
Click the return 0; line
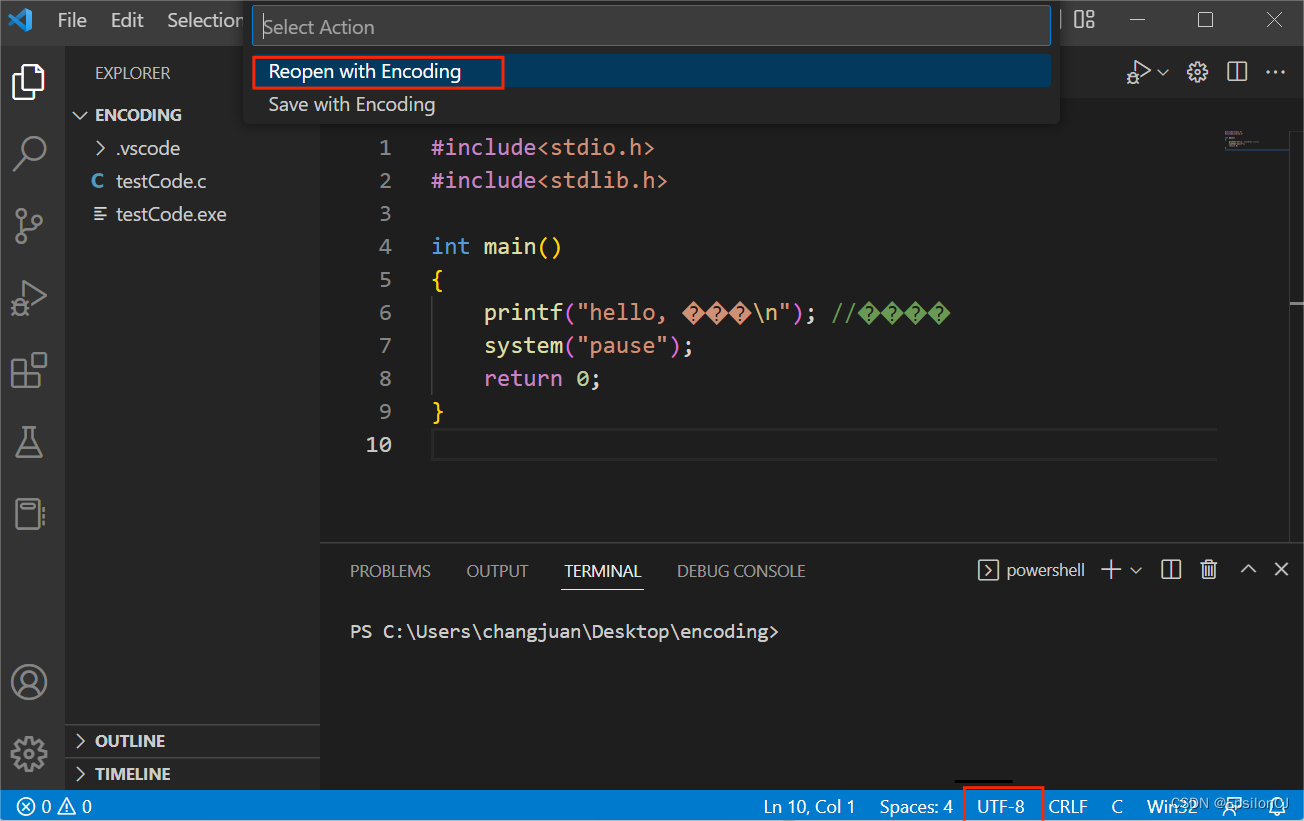pos(542,379)
